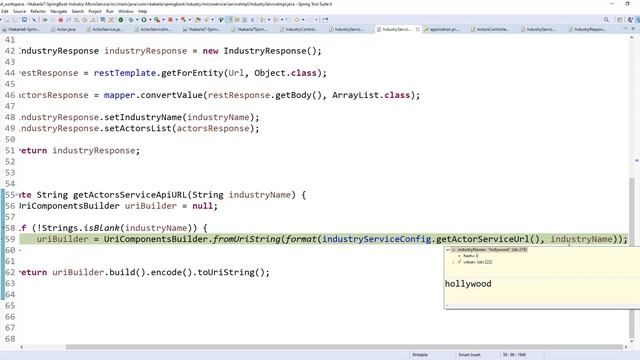This screenshot has height=360, width=640.
Task: Click the scroll-up arrow of vertical scrollbar
Action: (x=632, y=38)
